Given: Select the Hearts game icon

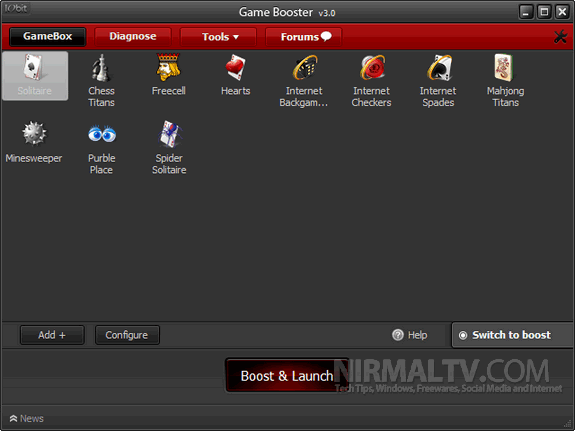Looking at the screenshot, I should pos(235,67).
